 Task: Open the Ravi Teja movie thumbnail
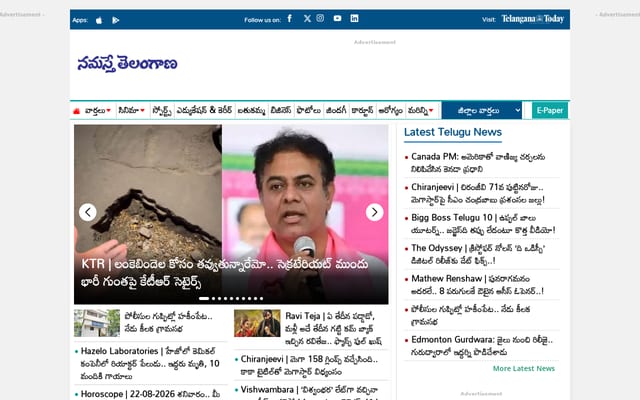tap(257, 323)
